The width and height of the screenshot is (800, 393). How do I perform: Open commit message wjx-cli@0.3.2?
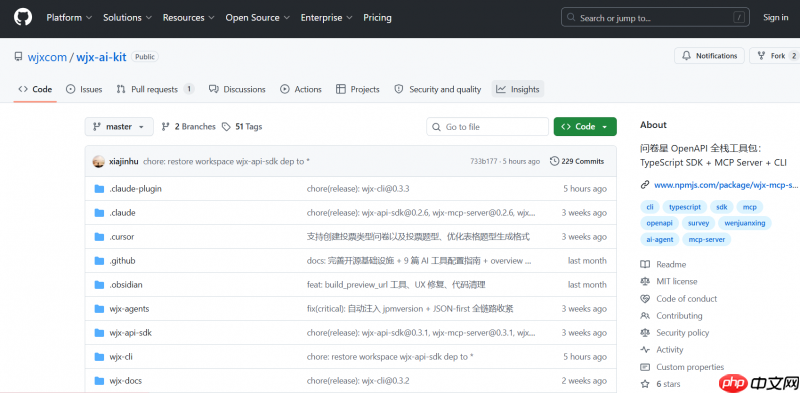tap(358, 381)
